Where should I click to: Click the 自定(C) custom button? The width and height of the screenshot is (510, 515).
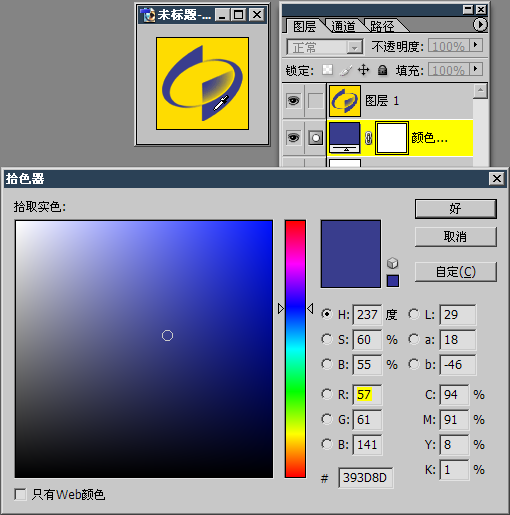tap(455, 272)
